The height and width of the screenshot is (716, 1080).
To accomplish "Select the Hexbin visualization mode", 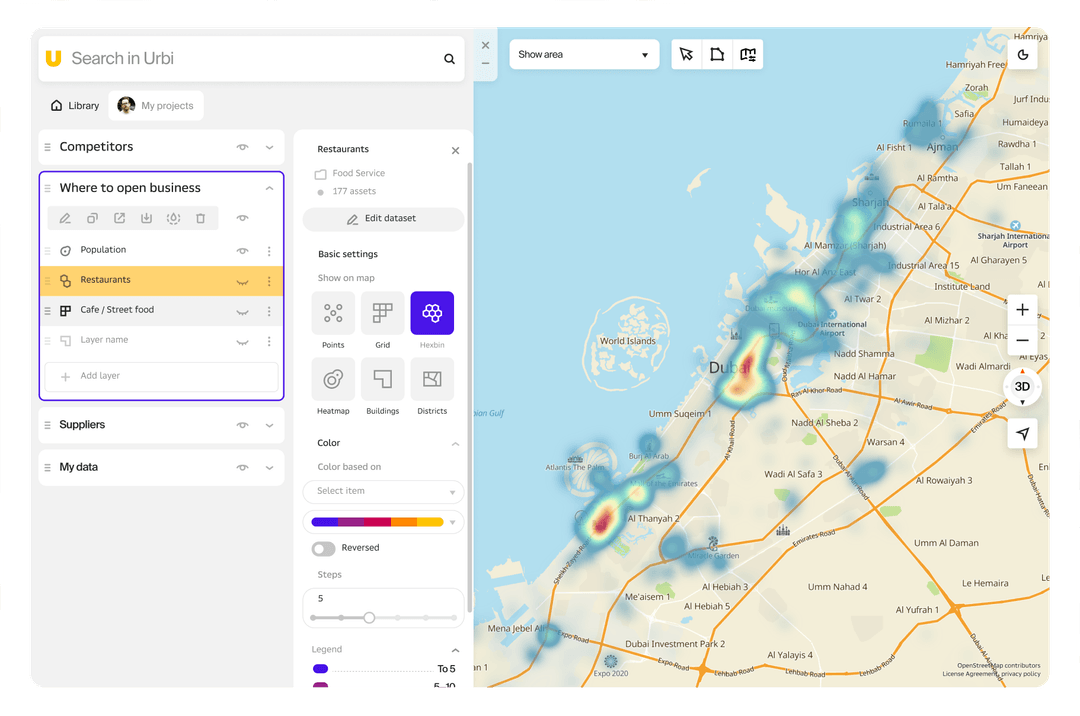I will point(432,313).
